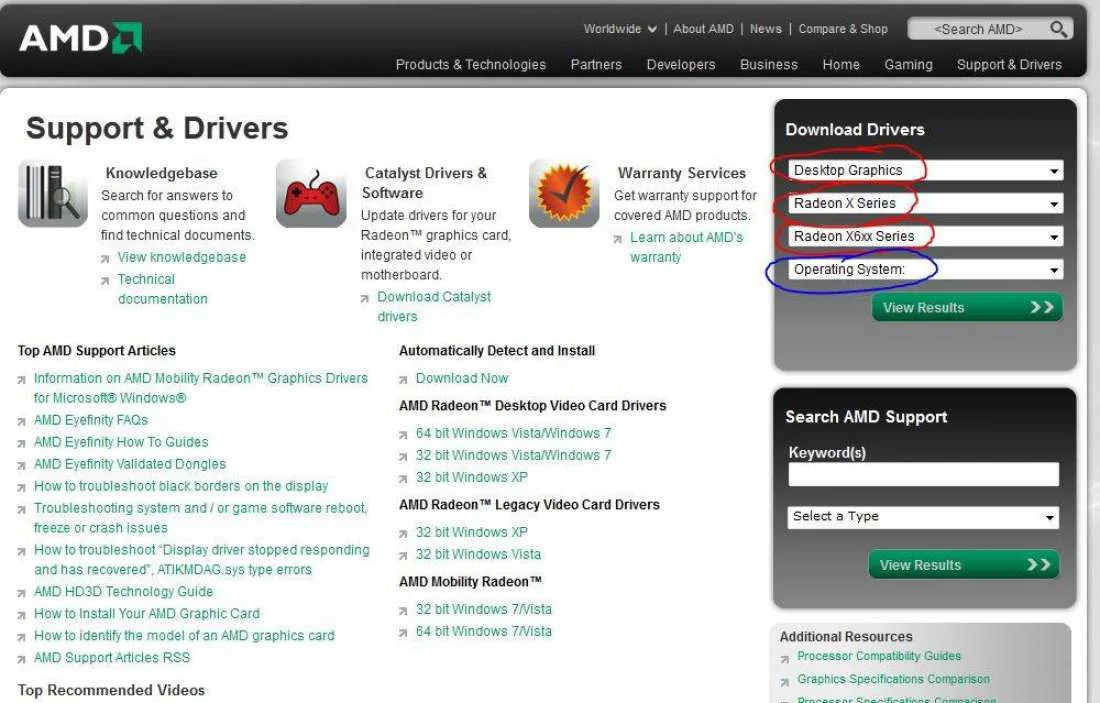Open Processor Compatibility Guides link
Screen dimensions: 1100x703
[879, 656]
